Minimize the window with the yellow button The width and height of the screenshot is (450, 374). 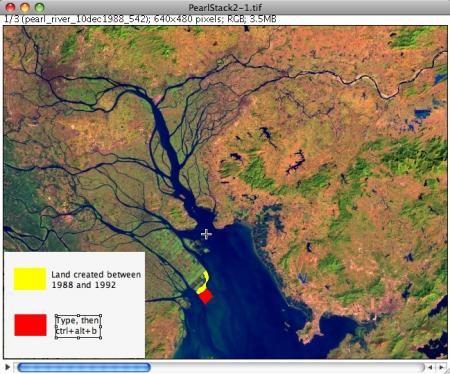[25, 7]
